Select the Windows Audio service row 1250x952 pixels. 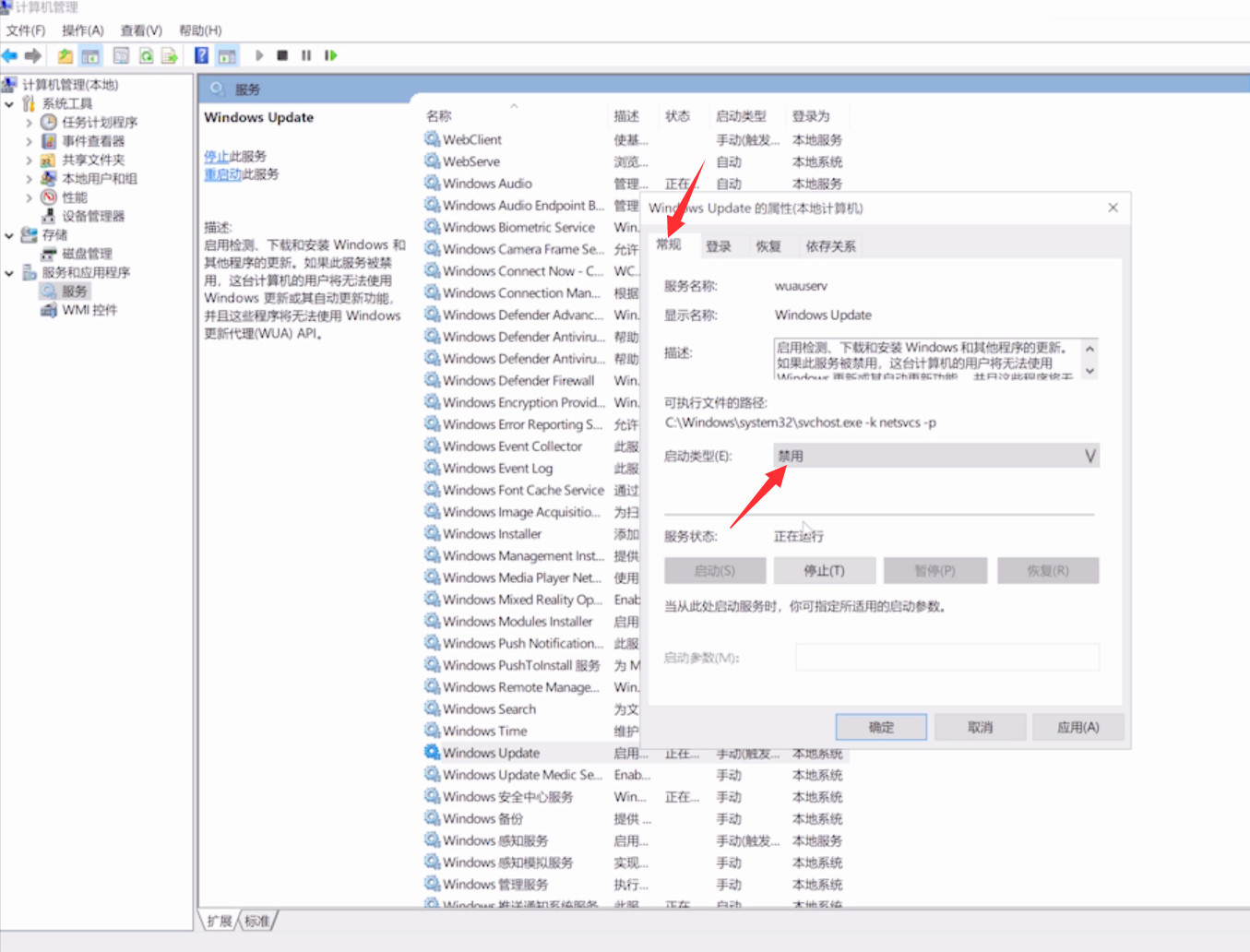tap(635, 184)
